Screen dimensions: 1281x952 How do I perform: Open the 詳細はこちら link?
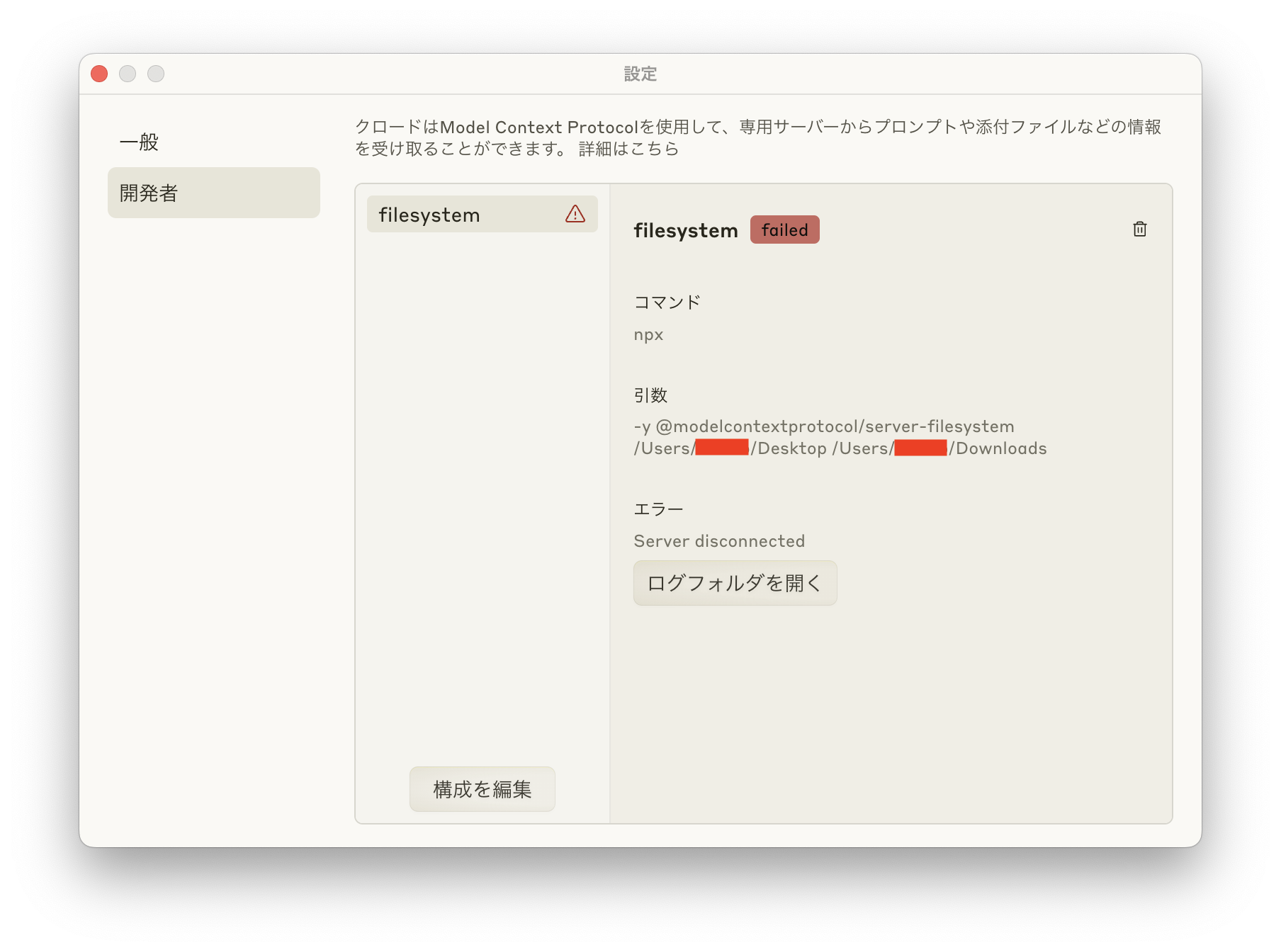tap(629, 149)
